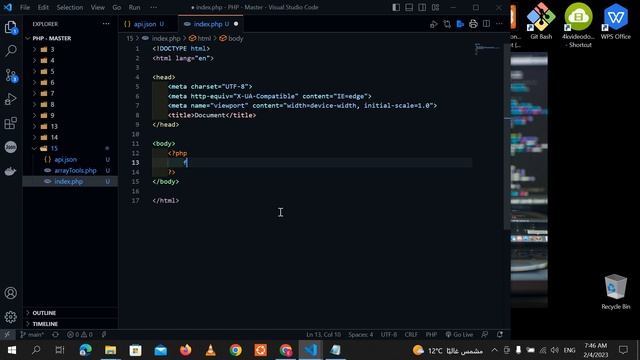Change Spaces: 4 indentation setting
Viewport: 640px width, 360px height.
360,335
